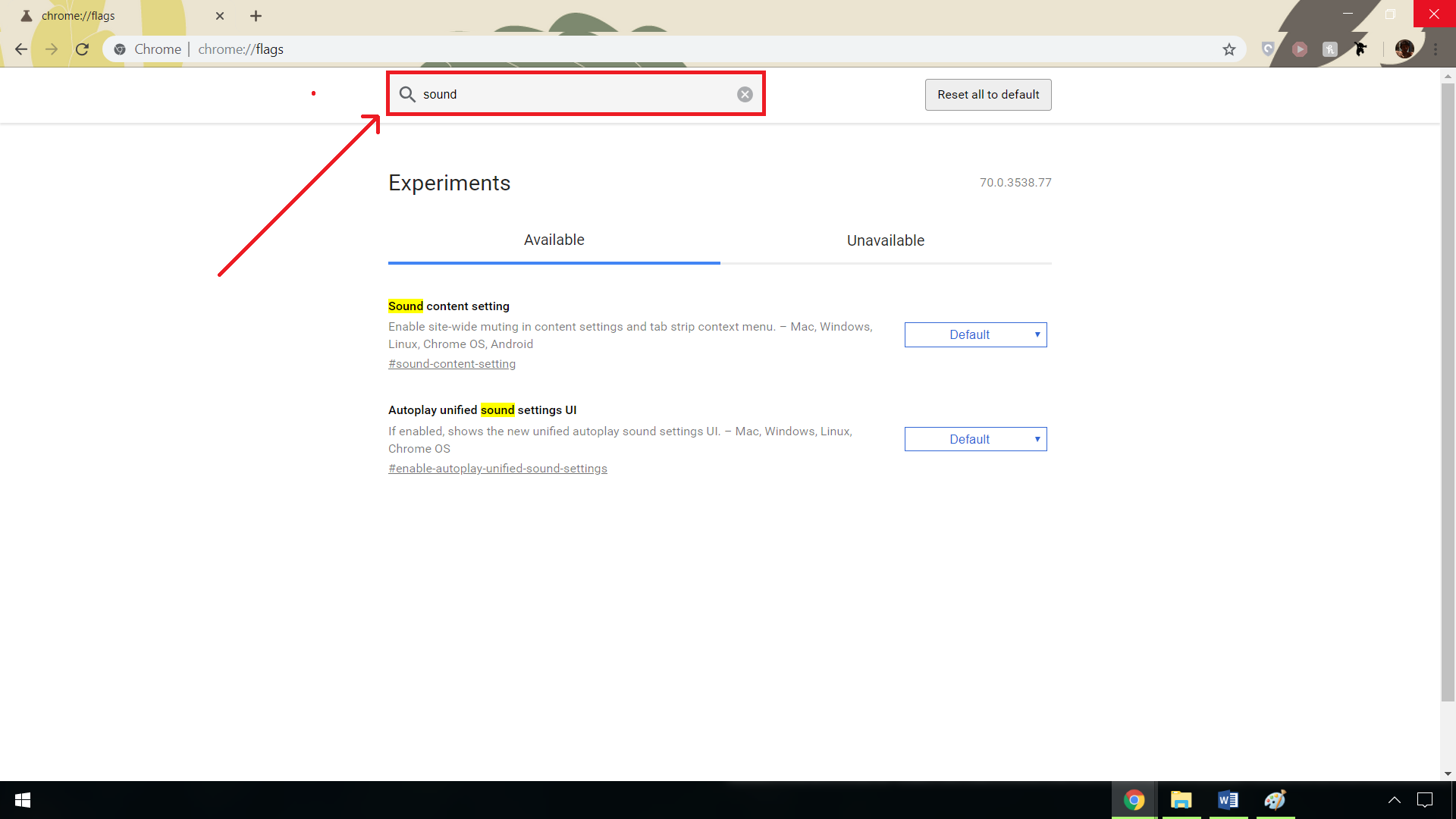The image size is (1456, 819).
Task: Click the #enable-autoplay-unified-sound-settings link
Action: pos(497,469)
